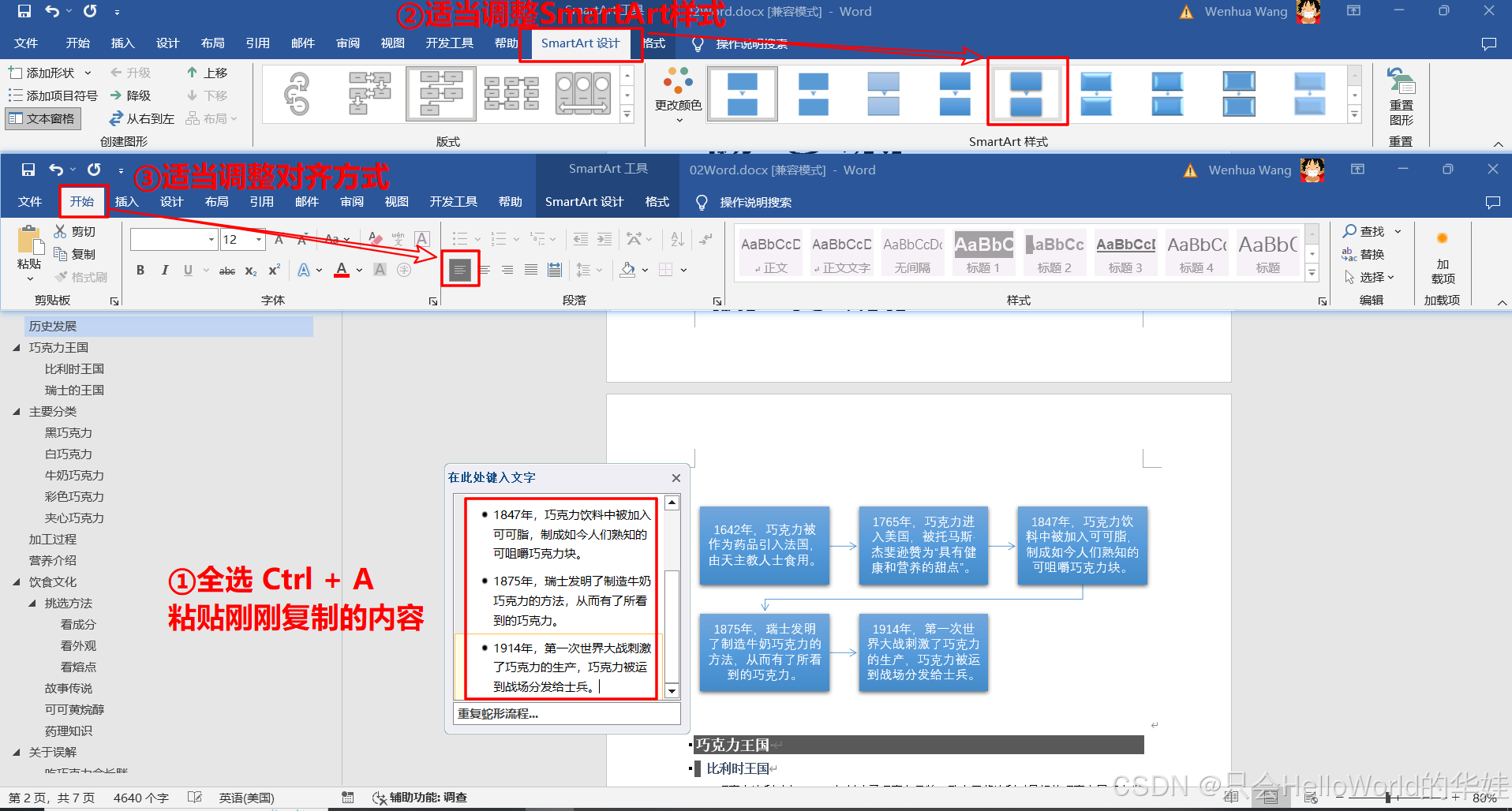This screenshot has height=811, width=1512.
Task: Click 英语(美国) language in status bar
Action: point(247,798)
